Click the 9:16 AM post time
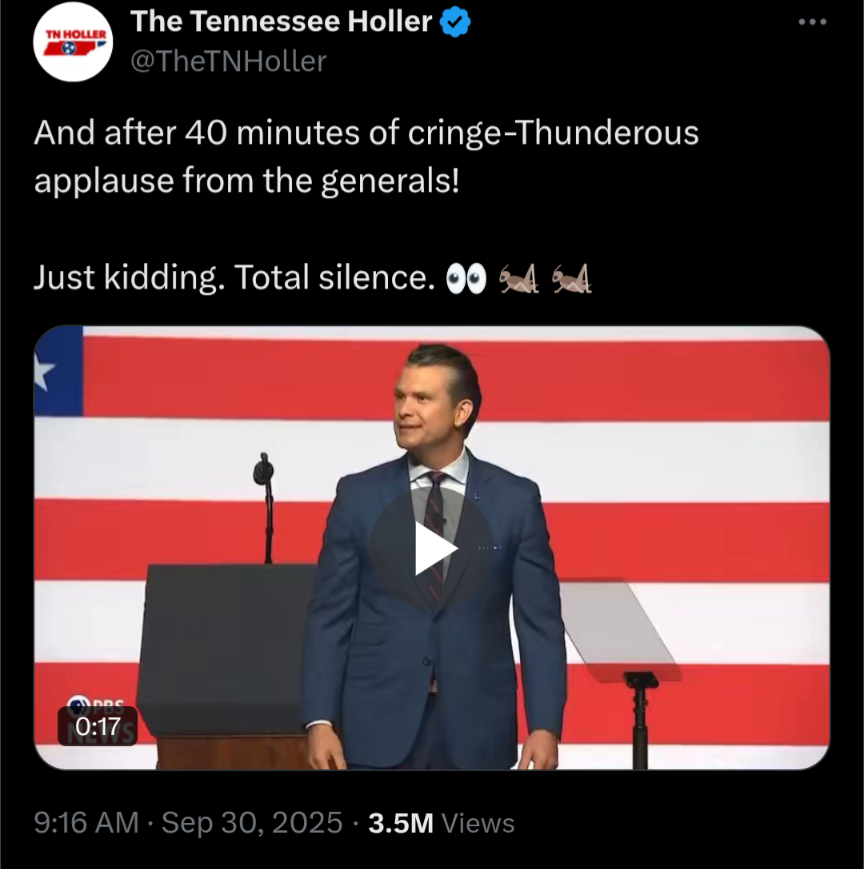 click(86, 823)
